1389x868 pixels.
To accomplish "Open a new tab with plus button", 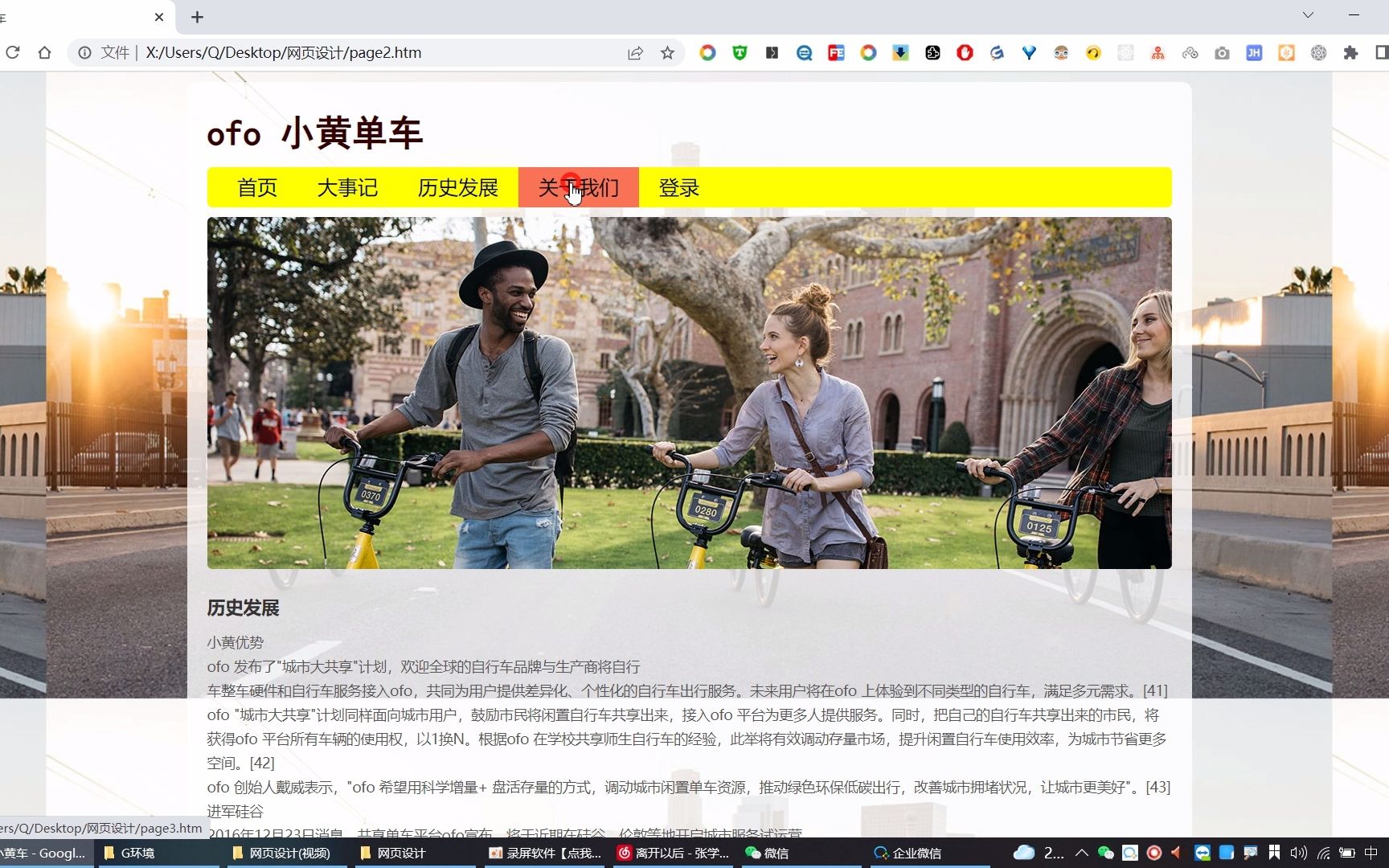I will (x=197, y=17).
